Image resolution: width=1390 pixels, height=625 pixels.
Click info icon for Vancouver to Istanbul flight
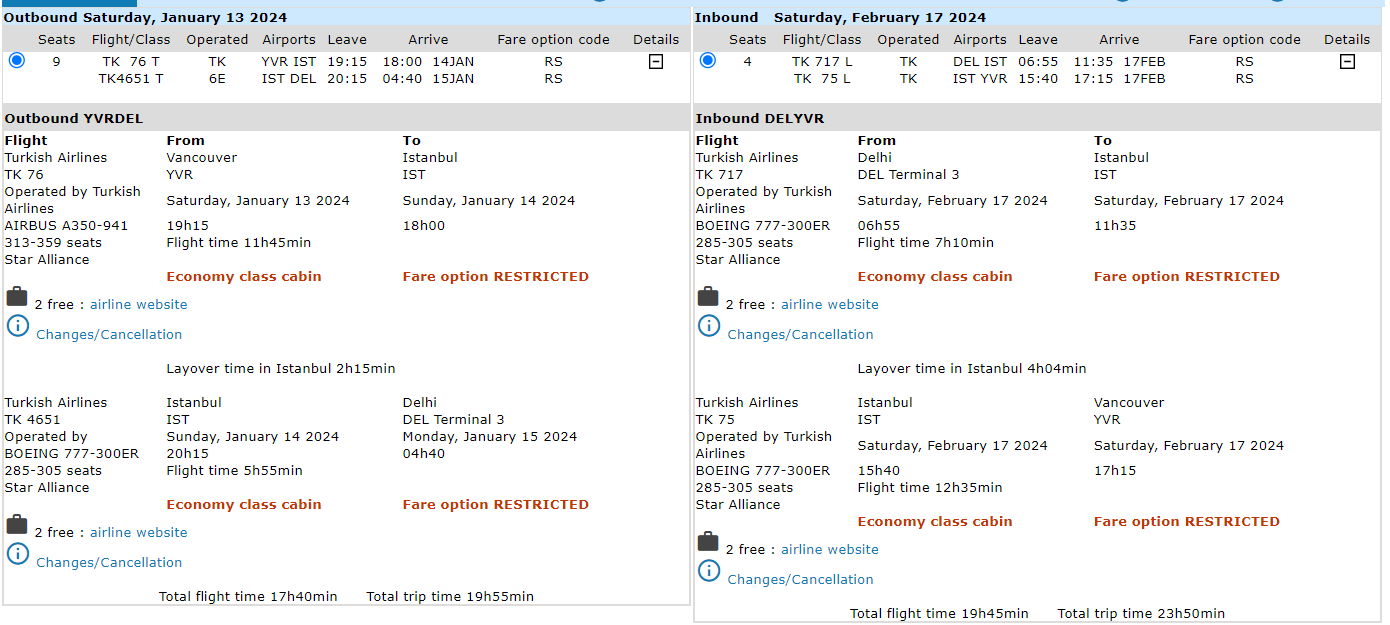pos(17,325)
